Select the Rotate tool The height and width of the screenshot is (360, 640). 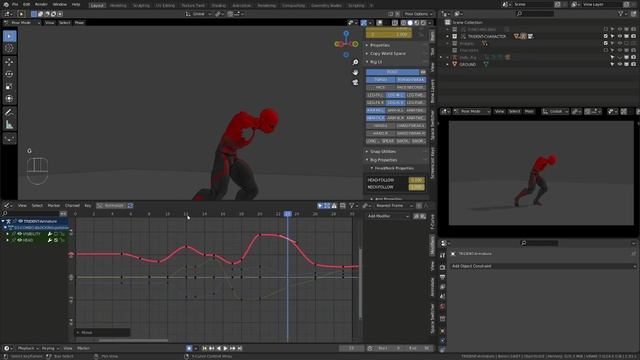(9, 74)
